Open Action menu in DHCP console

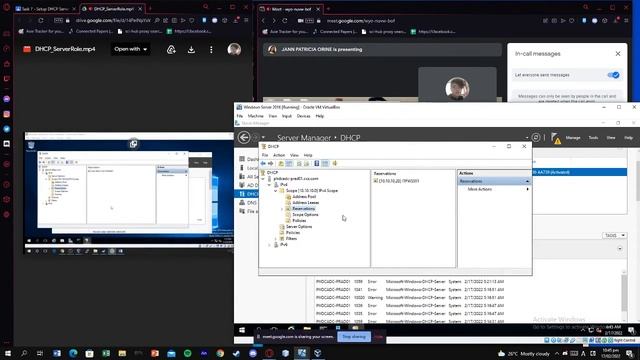[x=279, y=155]
